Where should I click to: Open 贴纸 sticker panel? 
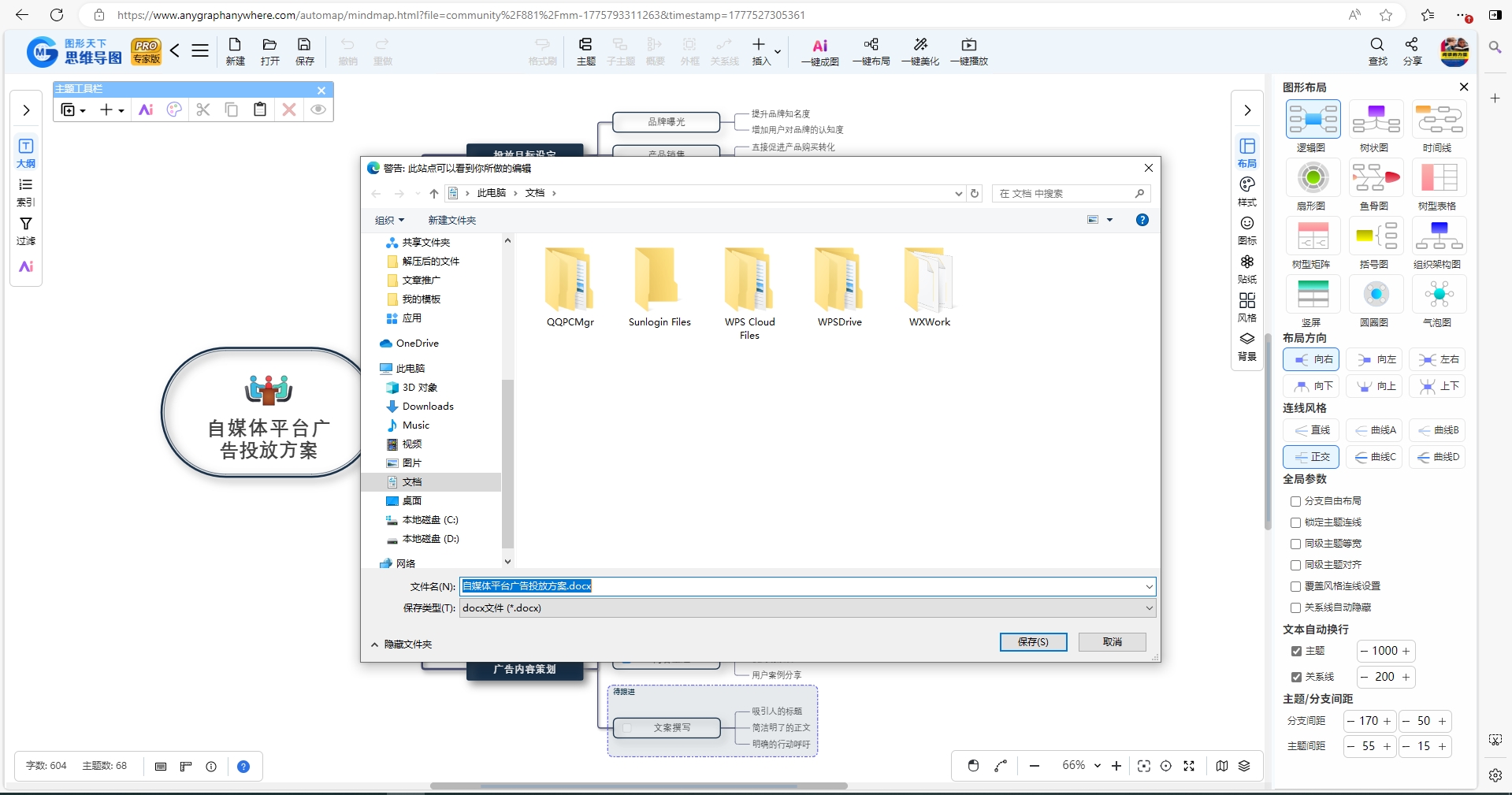[x=1247, y=269]
